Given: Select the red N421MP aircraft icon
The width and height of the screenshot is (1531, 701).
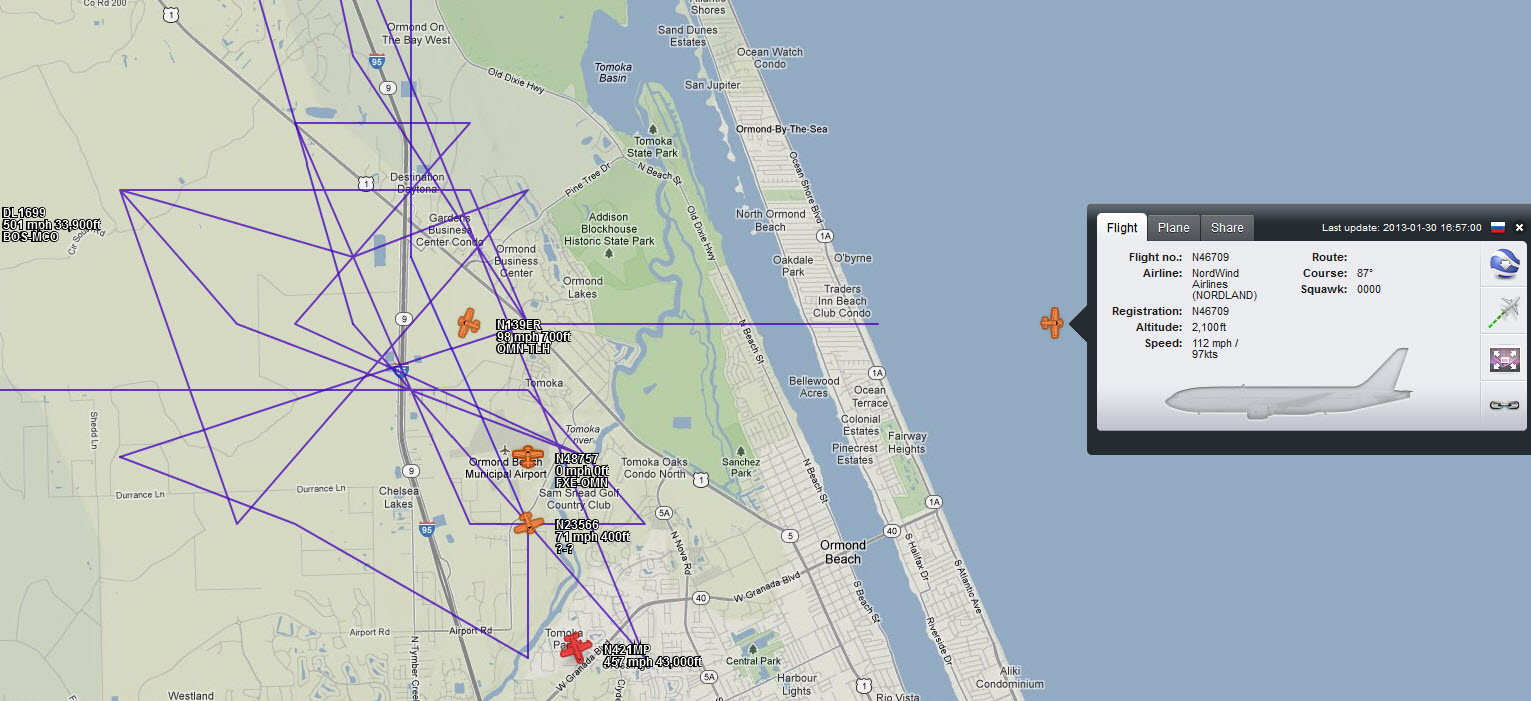Looking at the screenshot, I should tap(576, 648).
